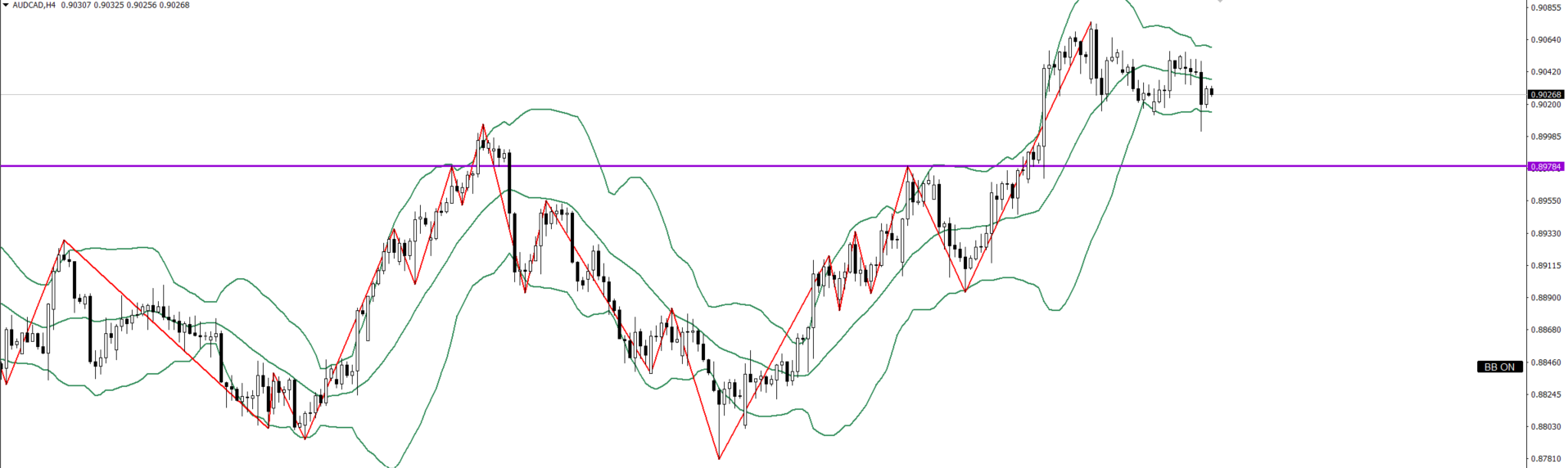Click the black 0.90268 current price tag
The height and width of the screenshot is (468, 1568).
(x=1545, y=95)
